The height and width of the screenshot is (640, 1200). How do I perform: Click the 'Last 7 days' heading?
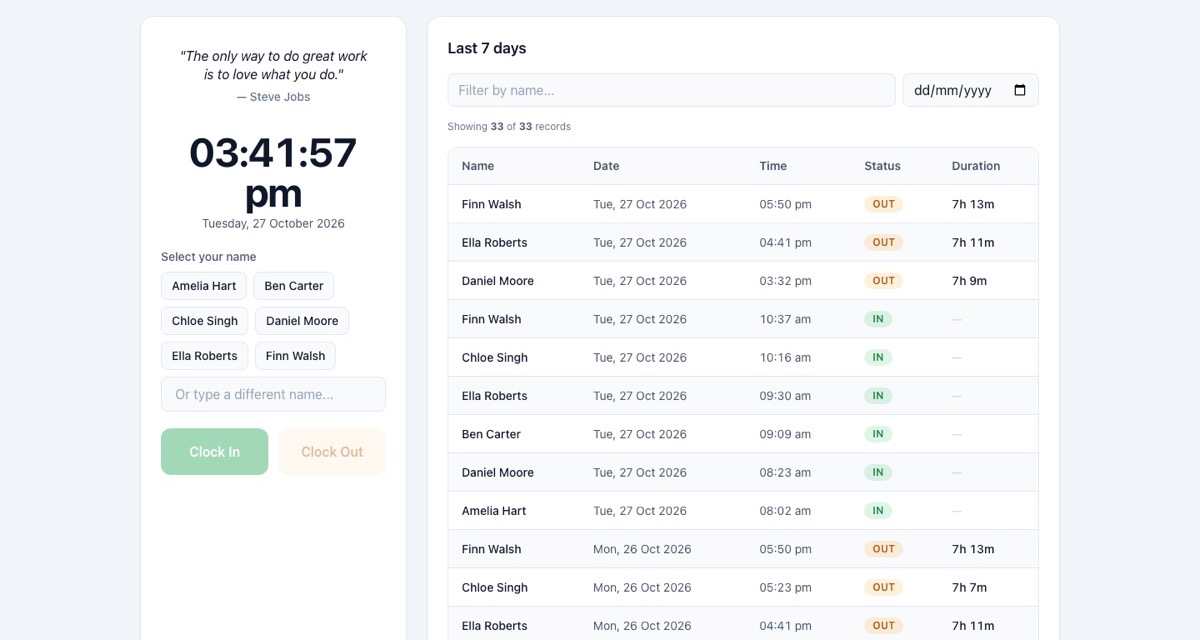[x=487, y=48]
